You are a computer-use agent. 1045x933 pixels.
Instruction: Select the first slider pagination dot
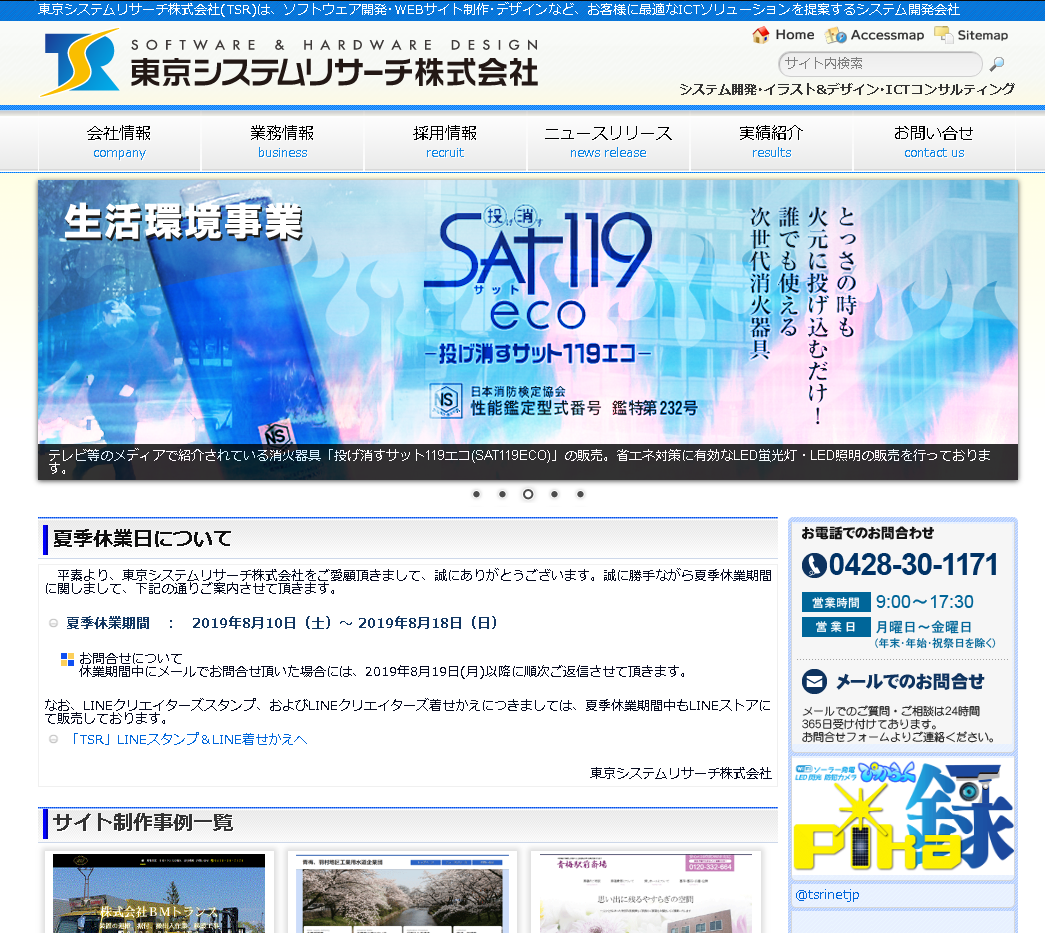coord(476,494)
